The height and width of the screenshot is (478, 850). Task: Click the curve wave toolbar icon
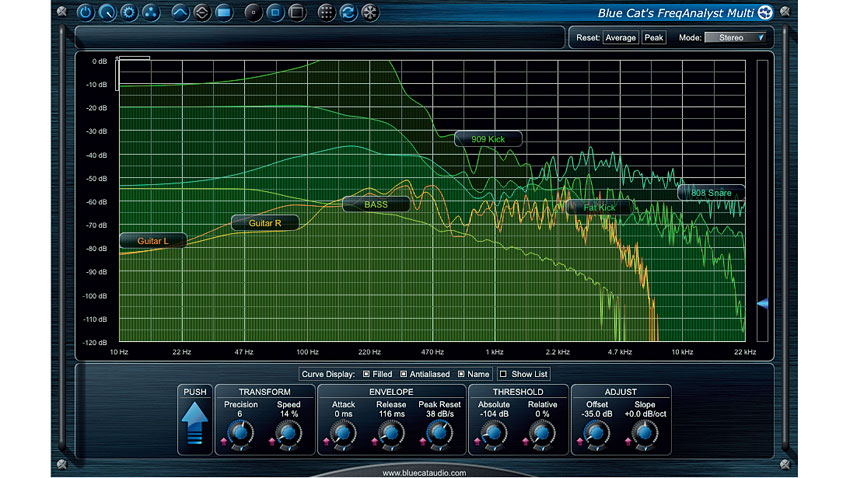click(180, 12)
